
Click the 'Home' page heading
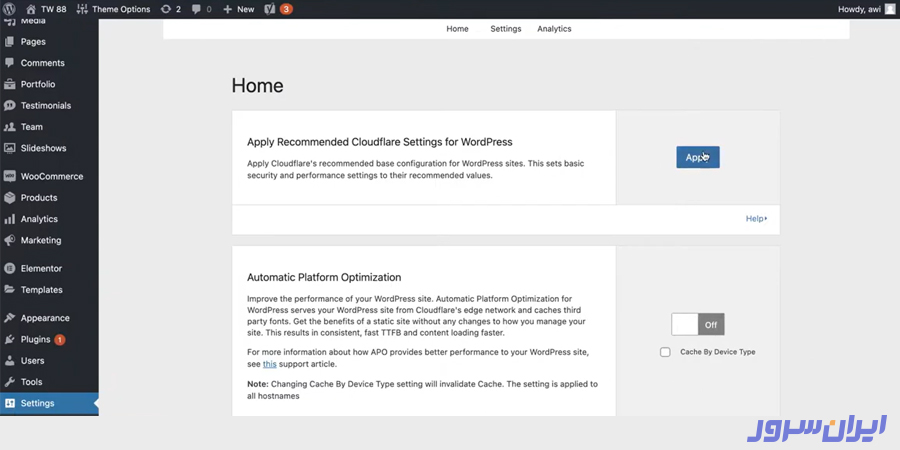[x=258, y=86]
